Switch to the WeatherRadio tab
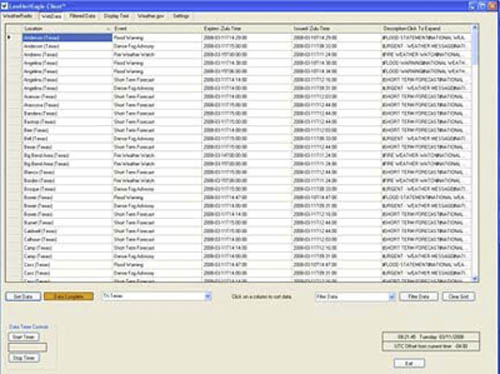This screenshot has width=500, height=374. 18,16
